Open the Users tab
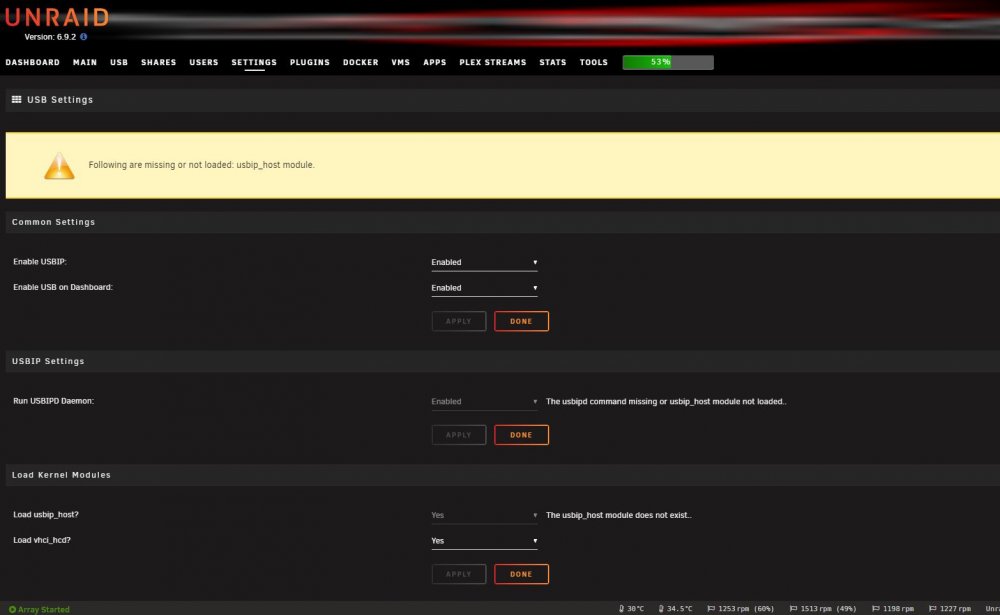 (x=203, y=63)
